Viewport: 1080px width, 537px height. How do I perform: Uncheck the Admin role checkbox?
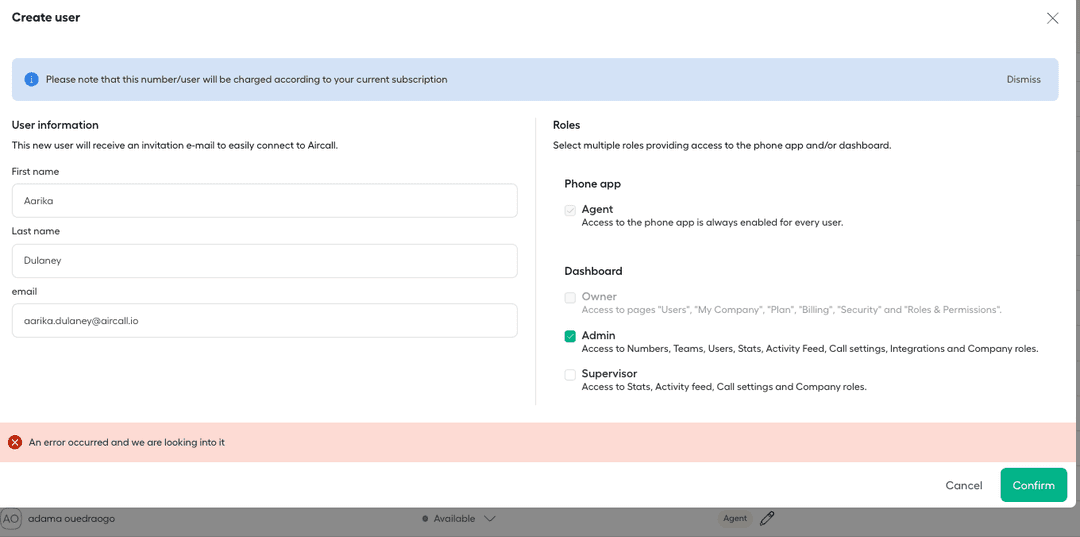click(570, 336)
